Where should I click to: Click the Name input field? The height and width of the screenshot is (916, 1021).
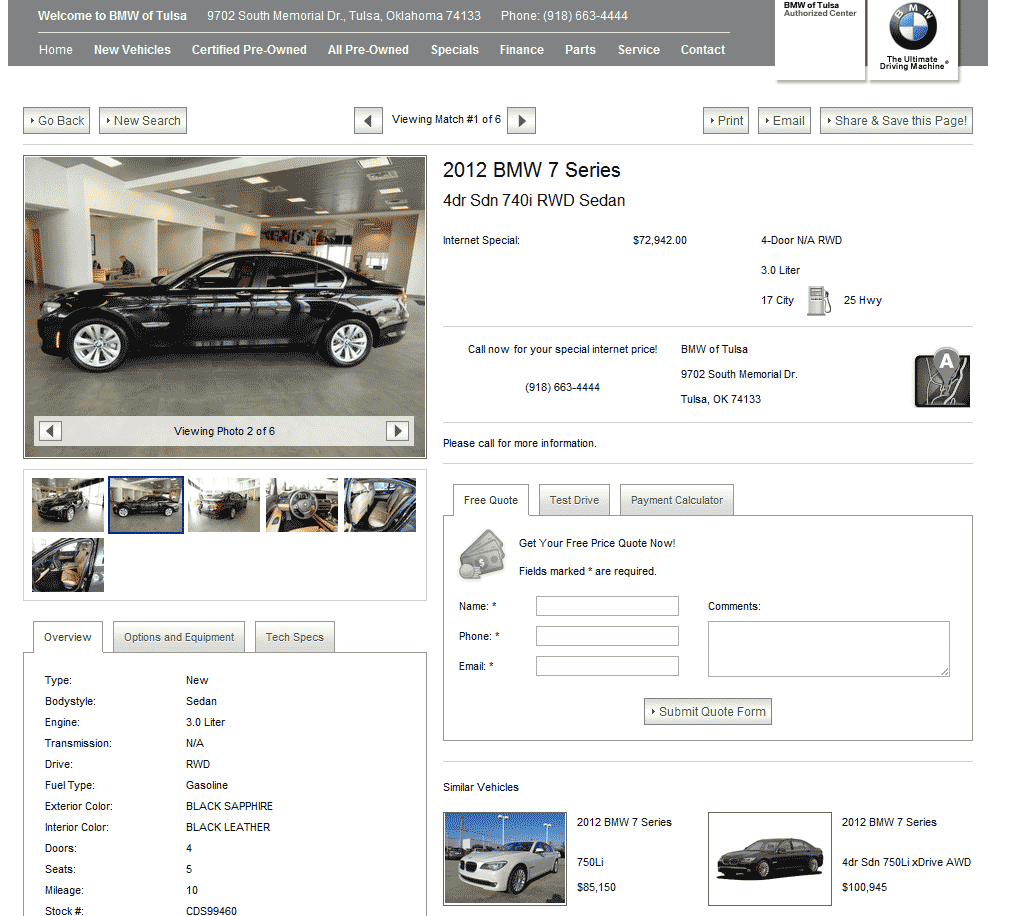coord(607,606)
